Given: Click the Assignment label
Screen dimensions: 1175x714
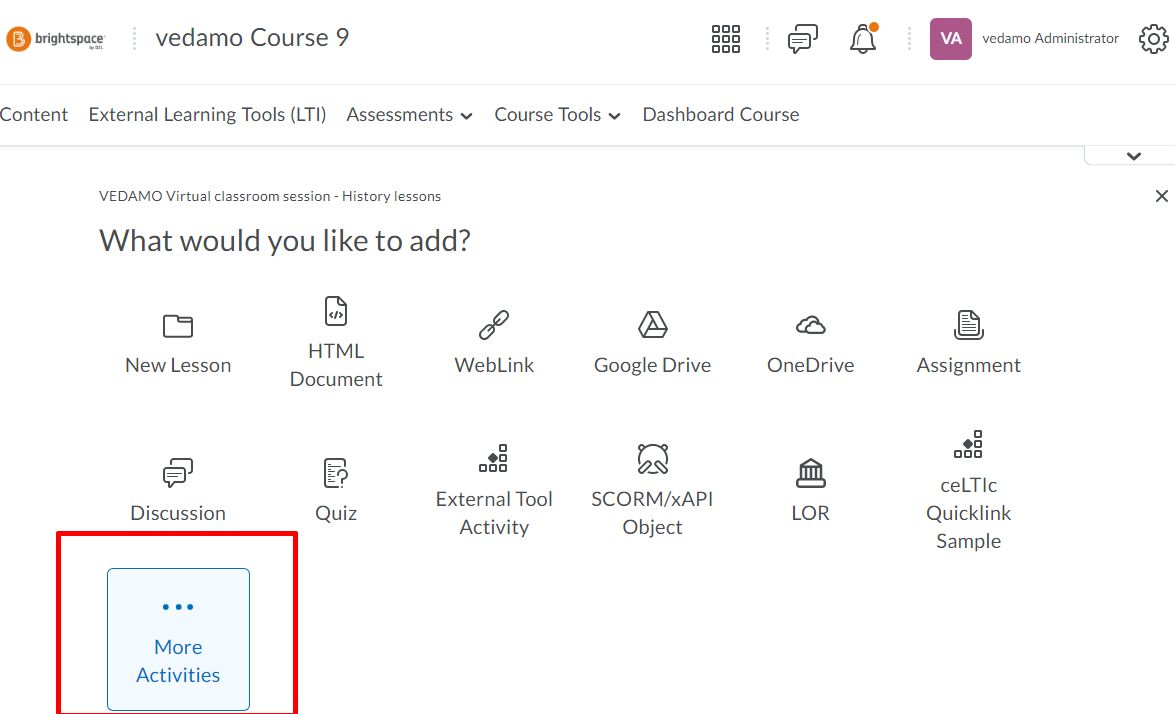Looking at the screenshot, I should point(968,365).
